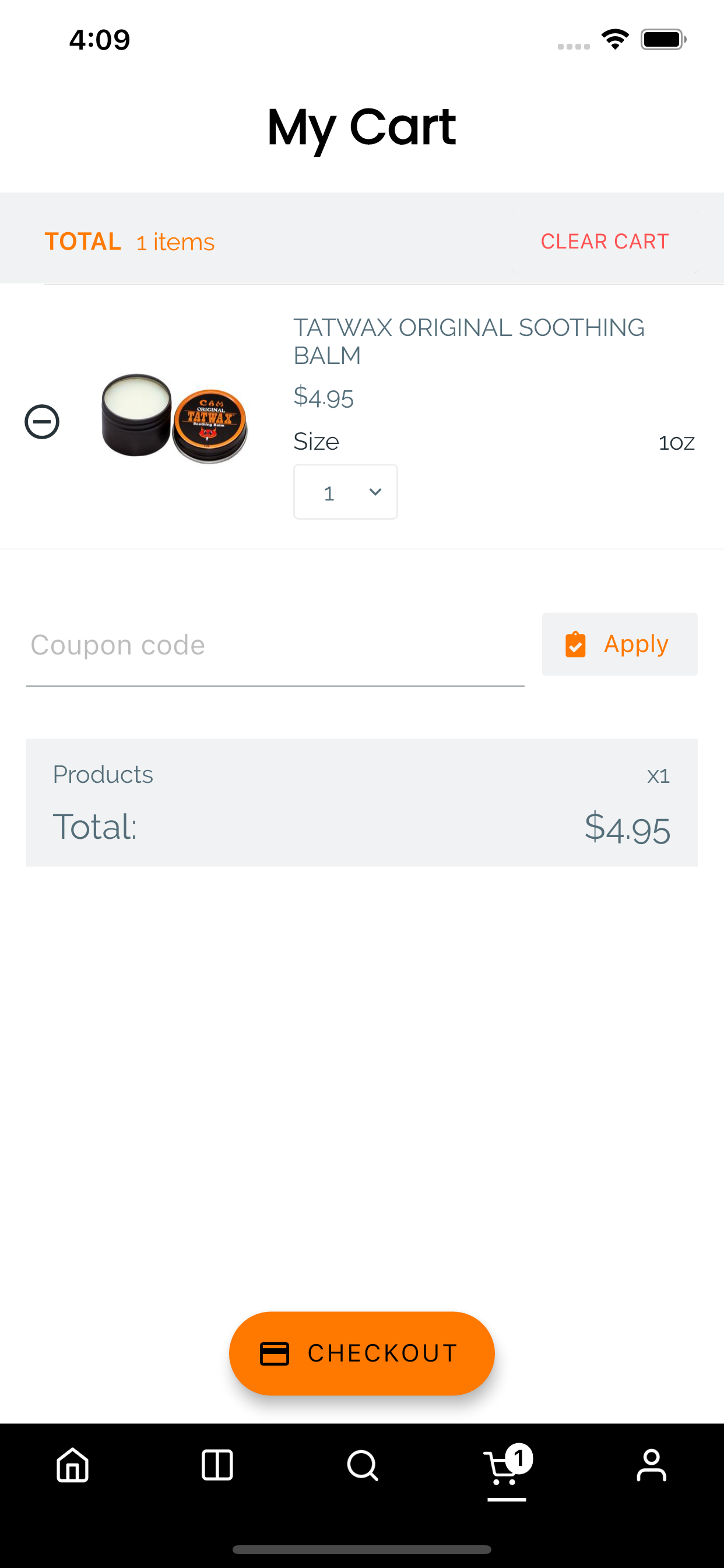Open the cart tab with badge
Image resolution: width=724 pixels, height=1568 pixels.
click(x=507, y=1466)
